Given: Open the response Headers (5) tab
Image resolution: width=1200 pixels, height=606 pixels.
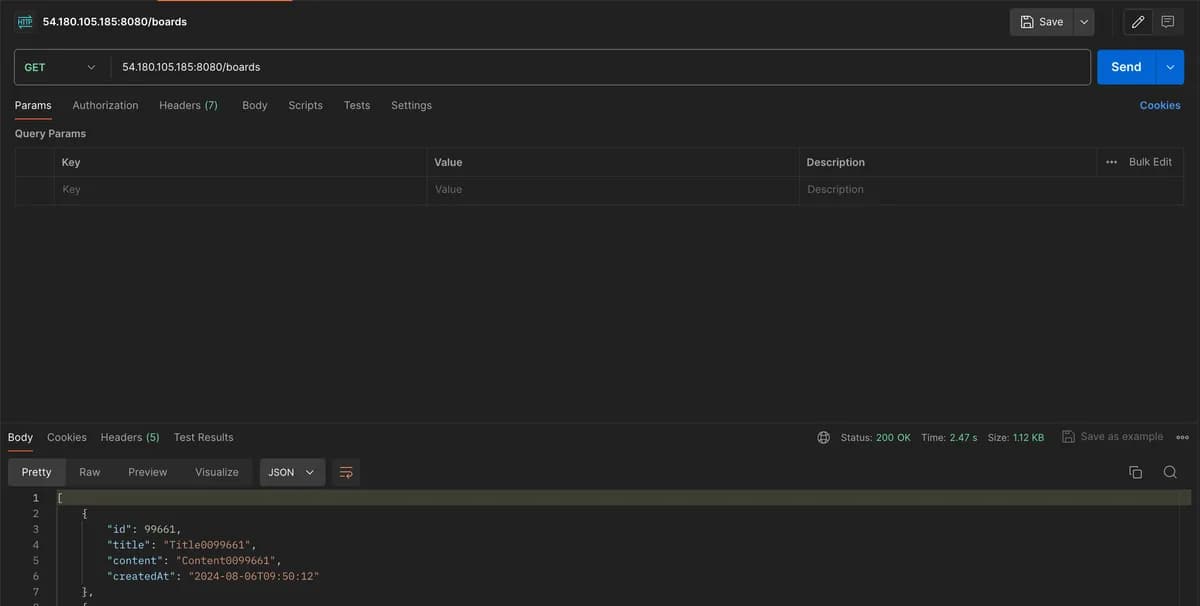Looking at the screenshot, I should point(130,437).
